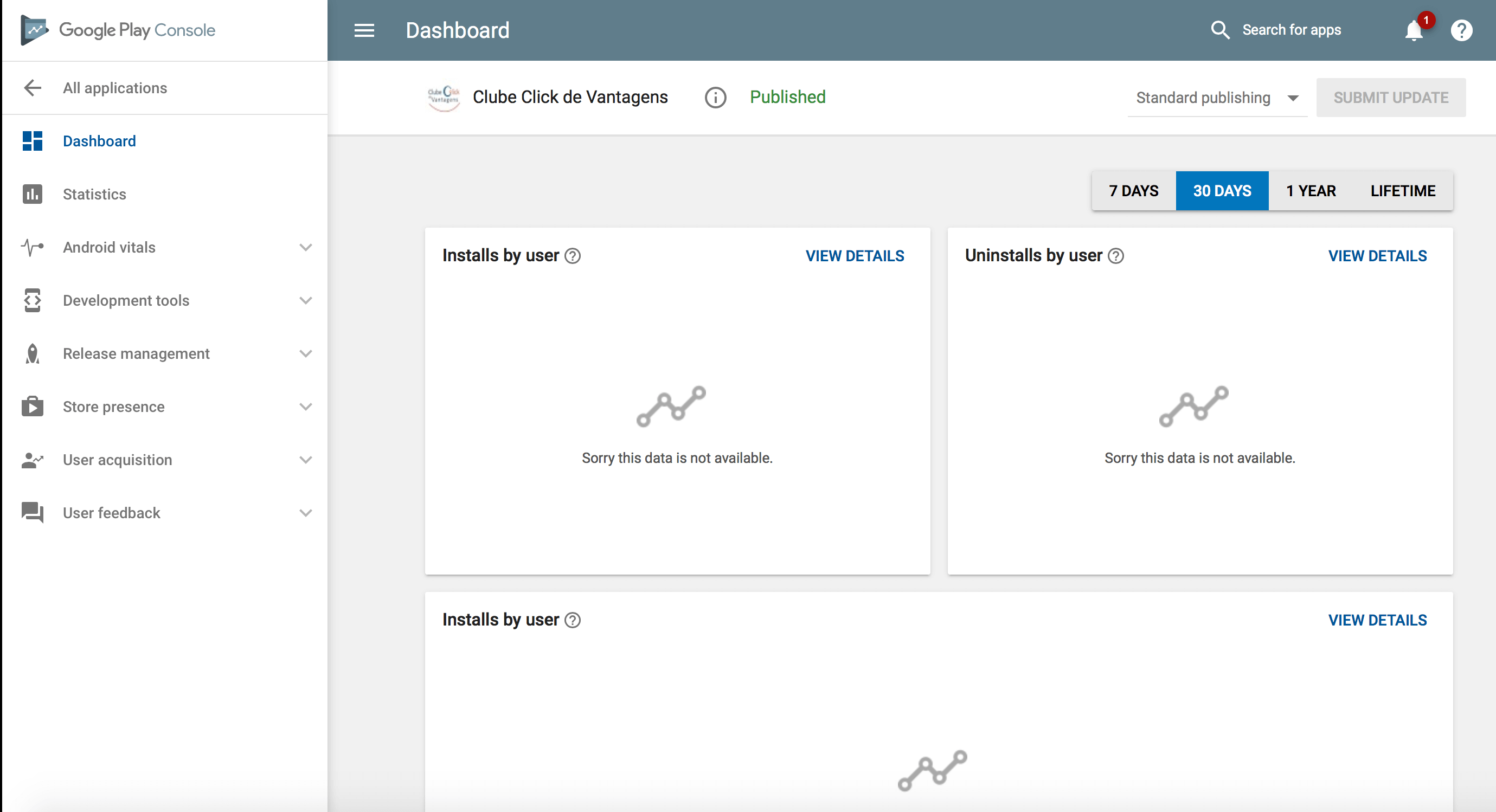This screenshot has height=812, width=1496.
Task: Open the Dashboard sidebar item
Action: pyautogui.click(x=99, y=141)
